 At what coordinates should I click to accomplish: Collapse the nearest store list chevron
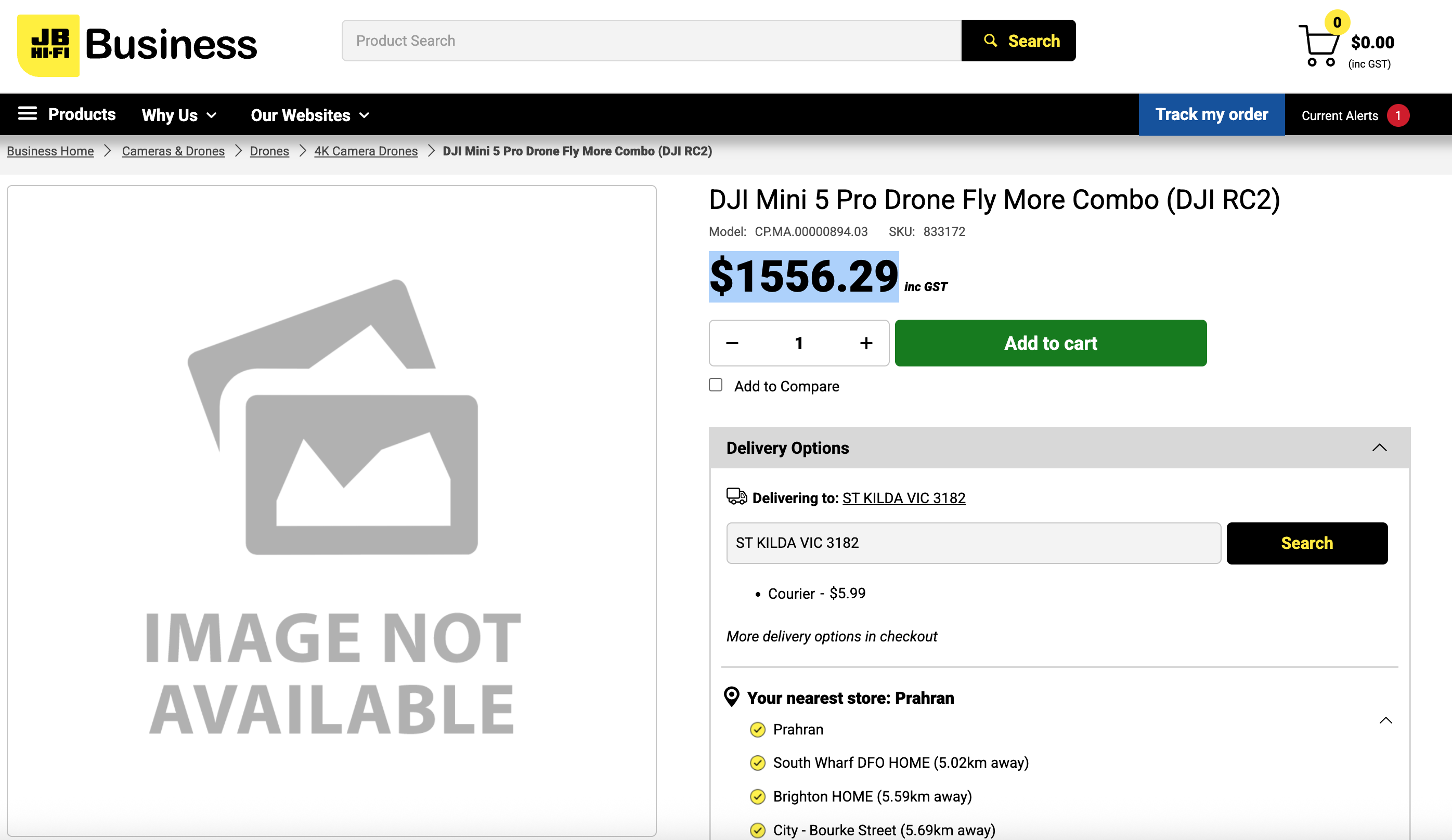tap(1386, 720)
